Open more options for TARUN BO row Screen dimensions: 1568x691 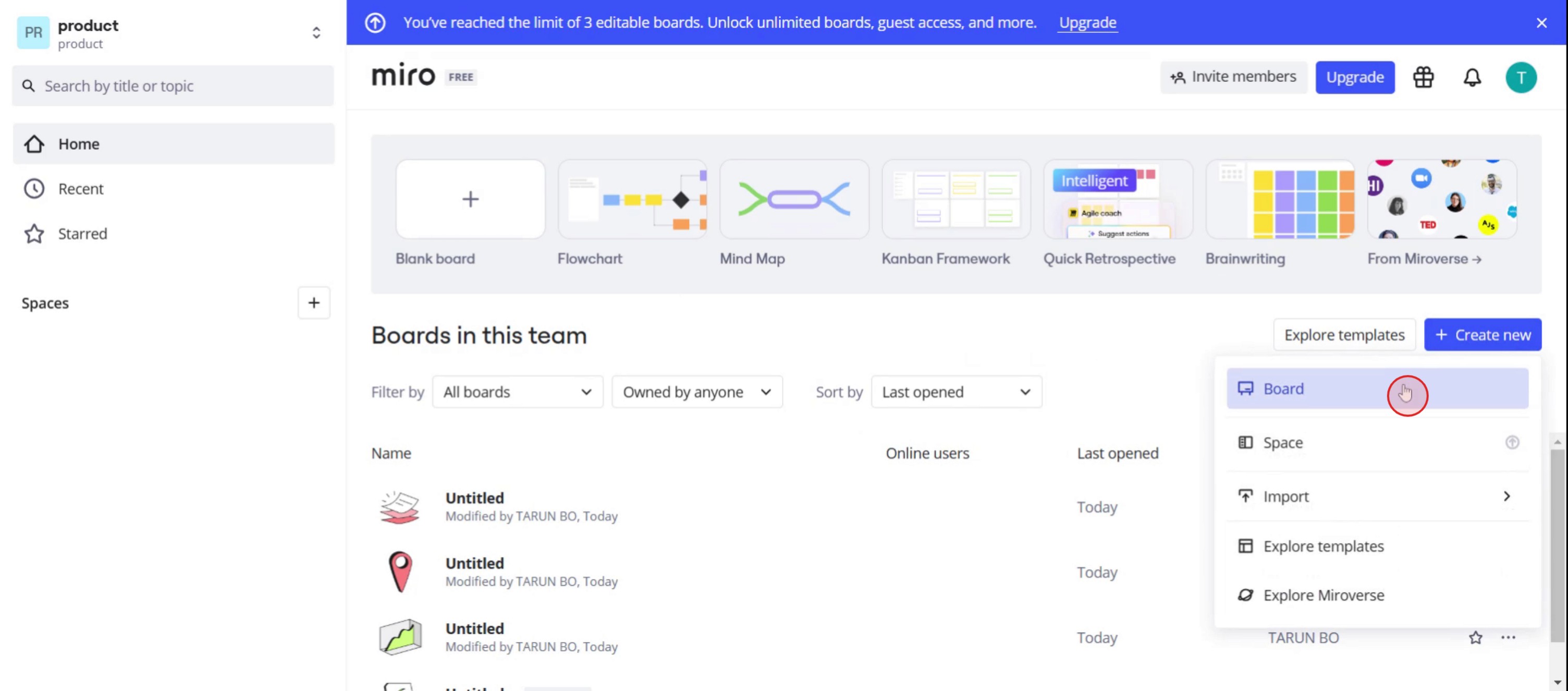click(x=1508, y=637)
